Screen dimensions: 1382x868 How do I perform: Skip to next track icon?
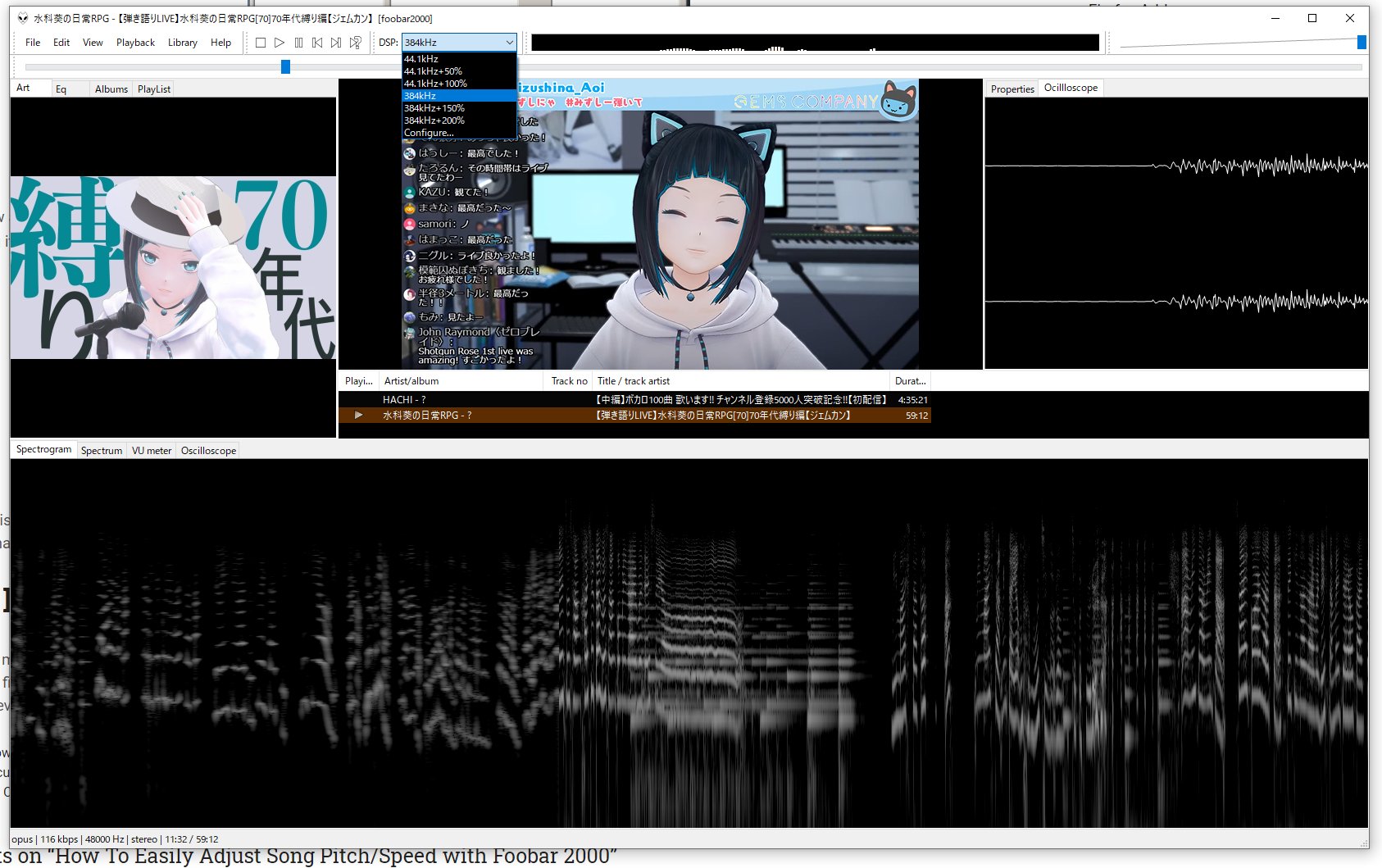point(336,43)
